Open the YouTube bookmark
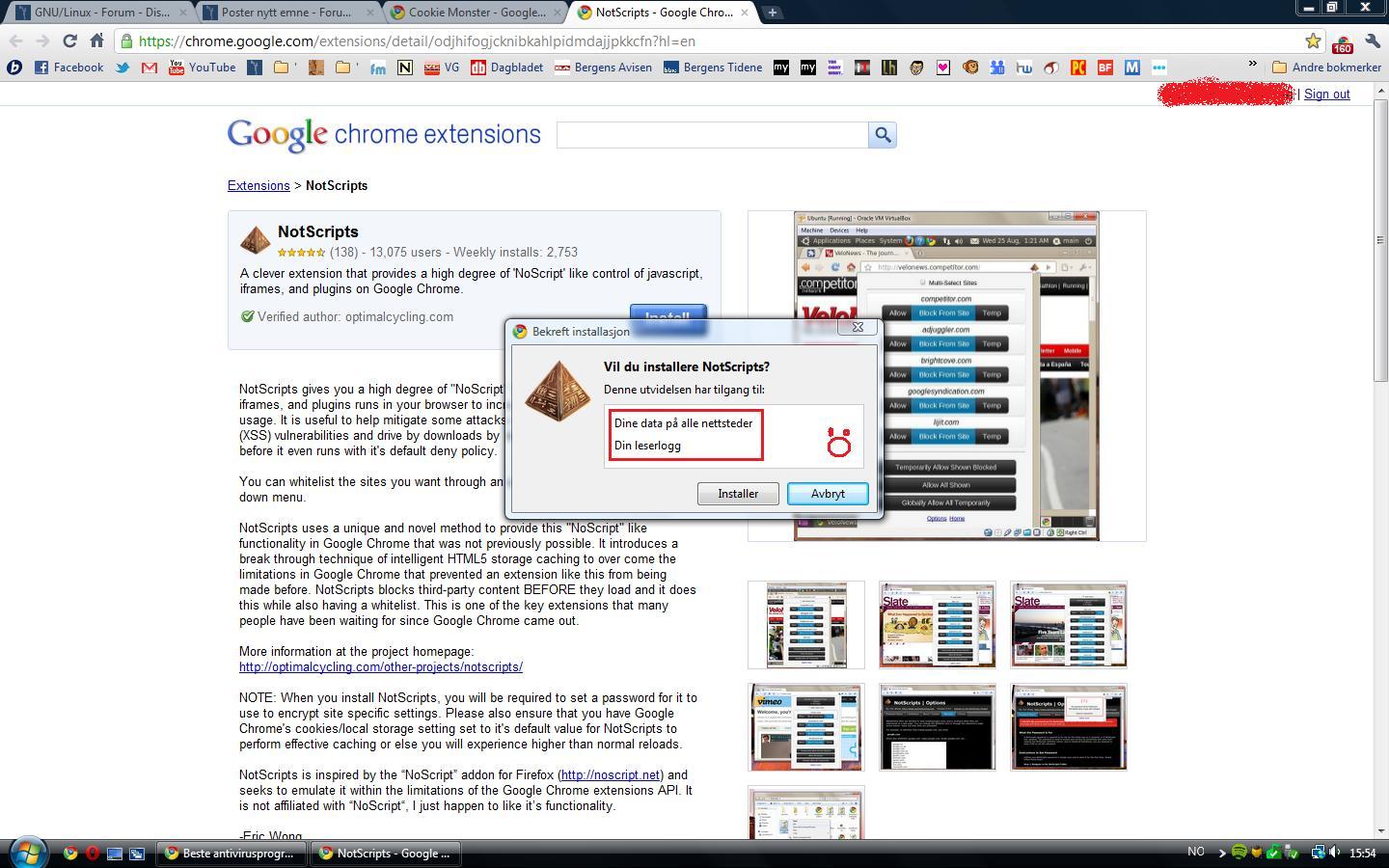The width and height of the screenshot is (1389, 868). 203,68
